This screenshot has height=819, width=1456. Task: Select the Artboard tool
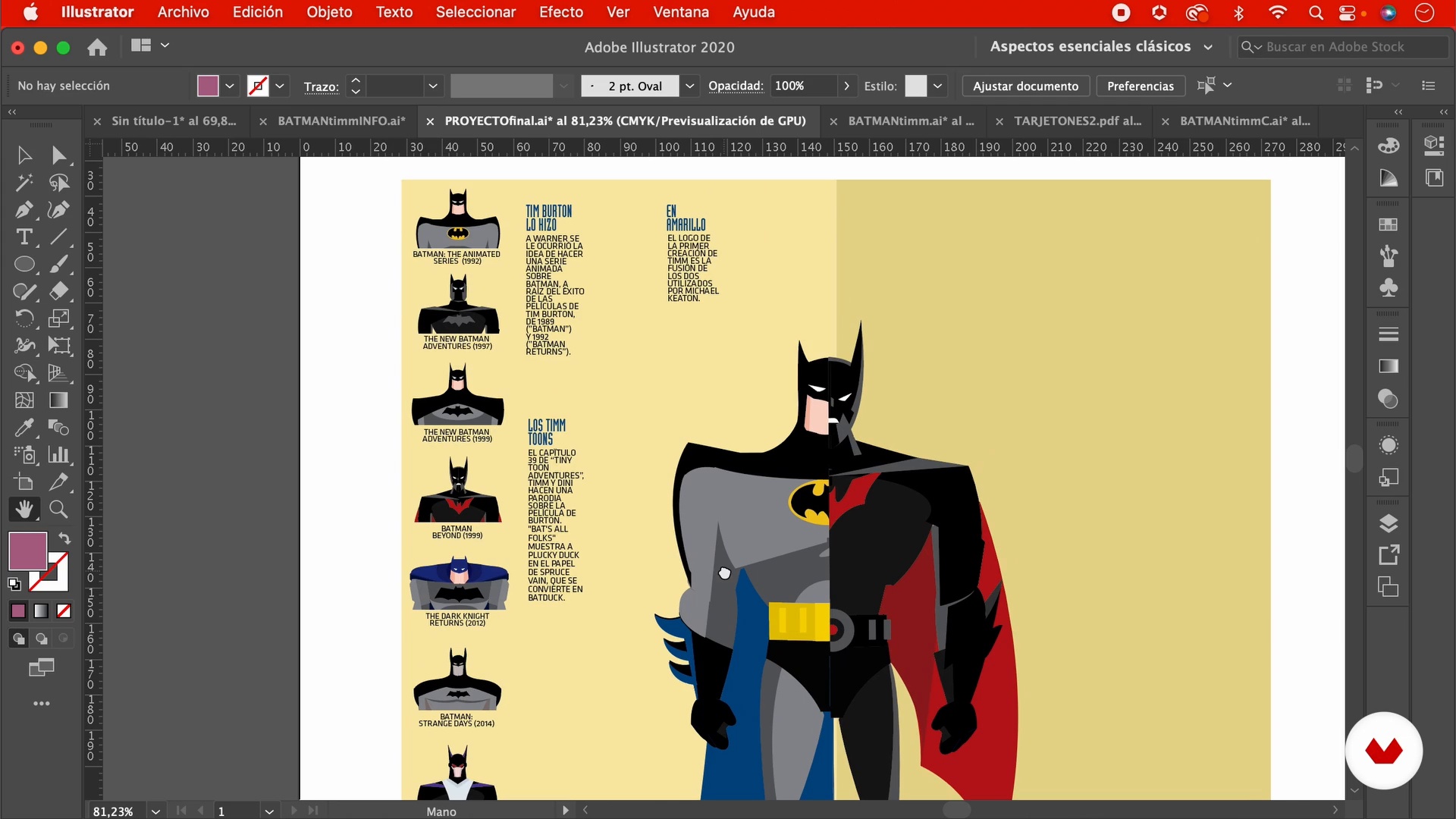(24, 482)
